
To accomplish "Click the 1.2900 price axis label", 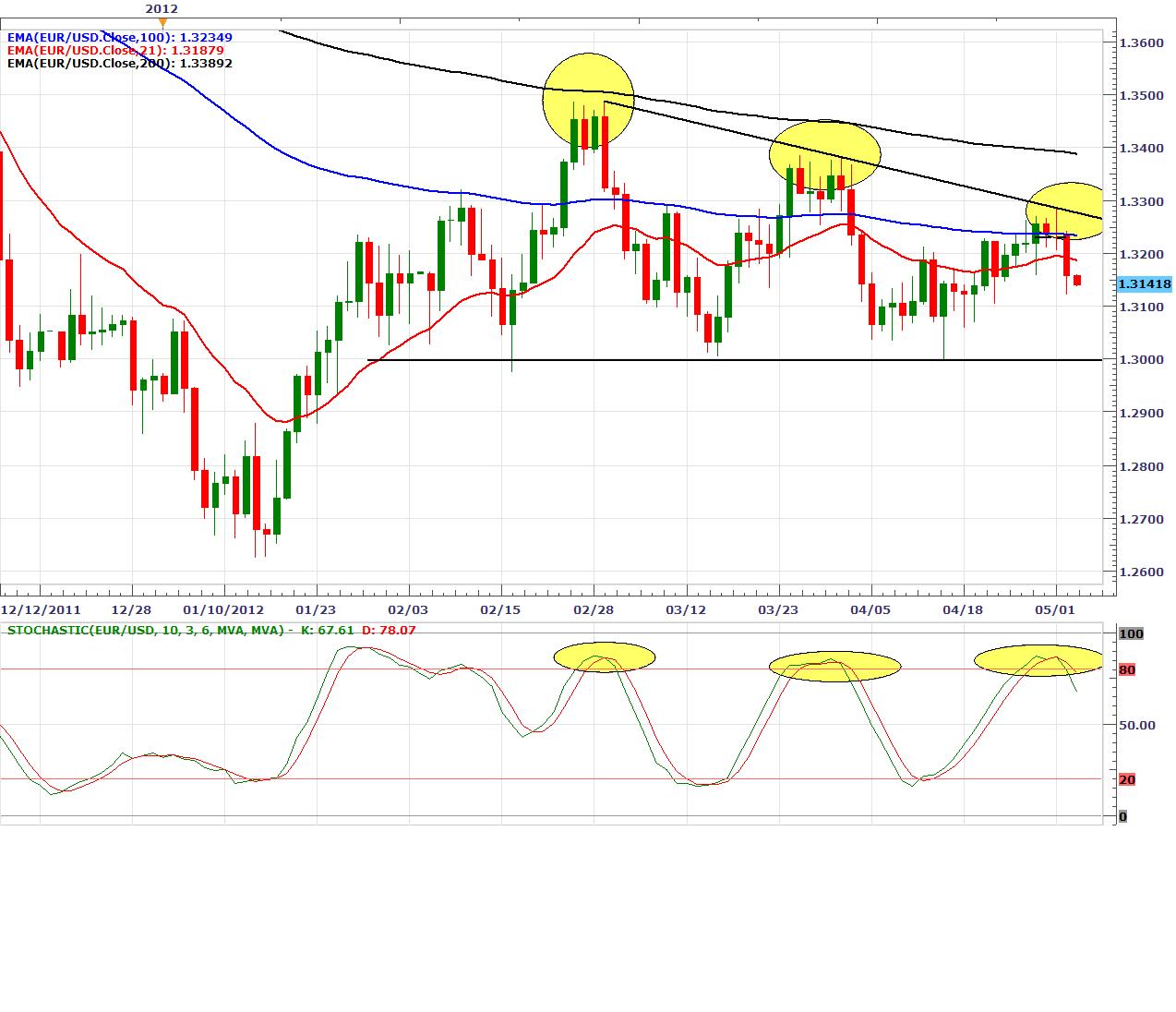I will coord(1140,413).
